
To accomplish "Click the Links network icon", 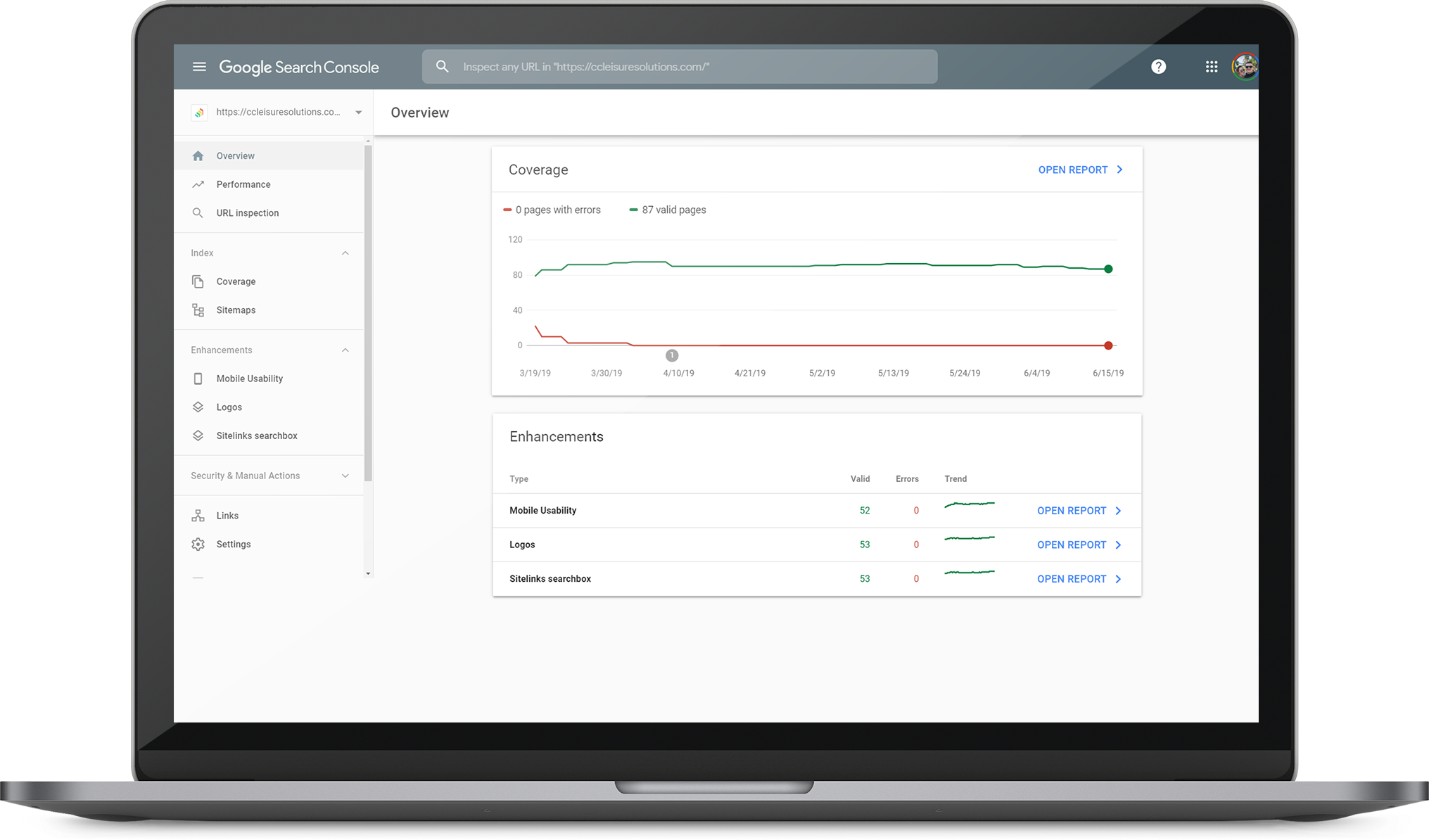I will point(198,516).
